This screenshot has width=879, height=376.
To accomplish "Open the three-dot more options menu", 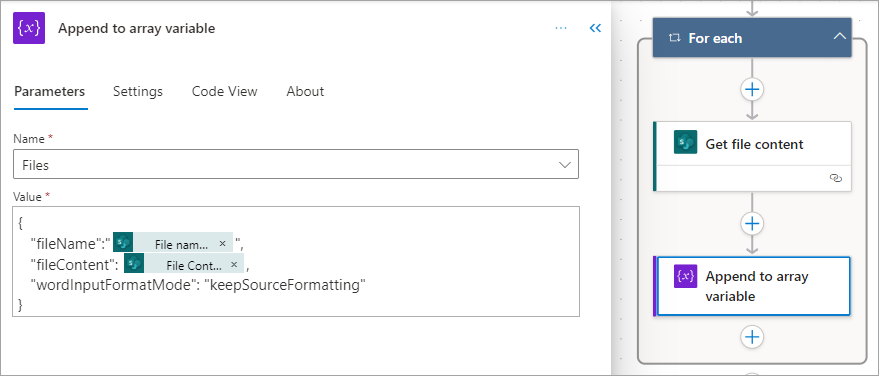I will tap(561, 28).
